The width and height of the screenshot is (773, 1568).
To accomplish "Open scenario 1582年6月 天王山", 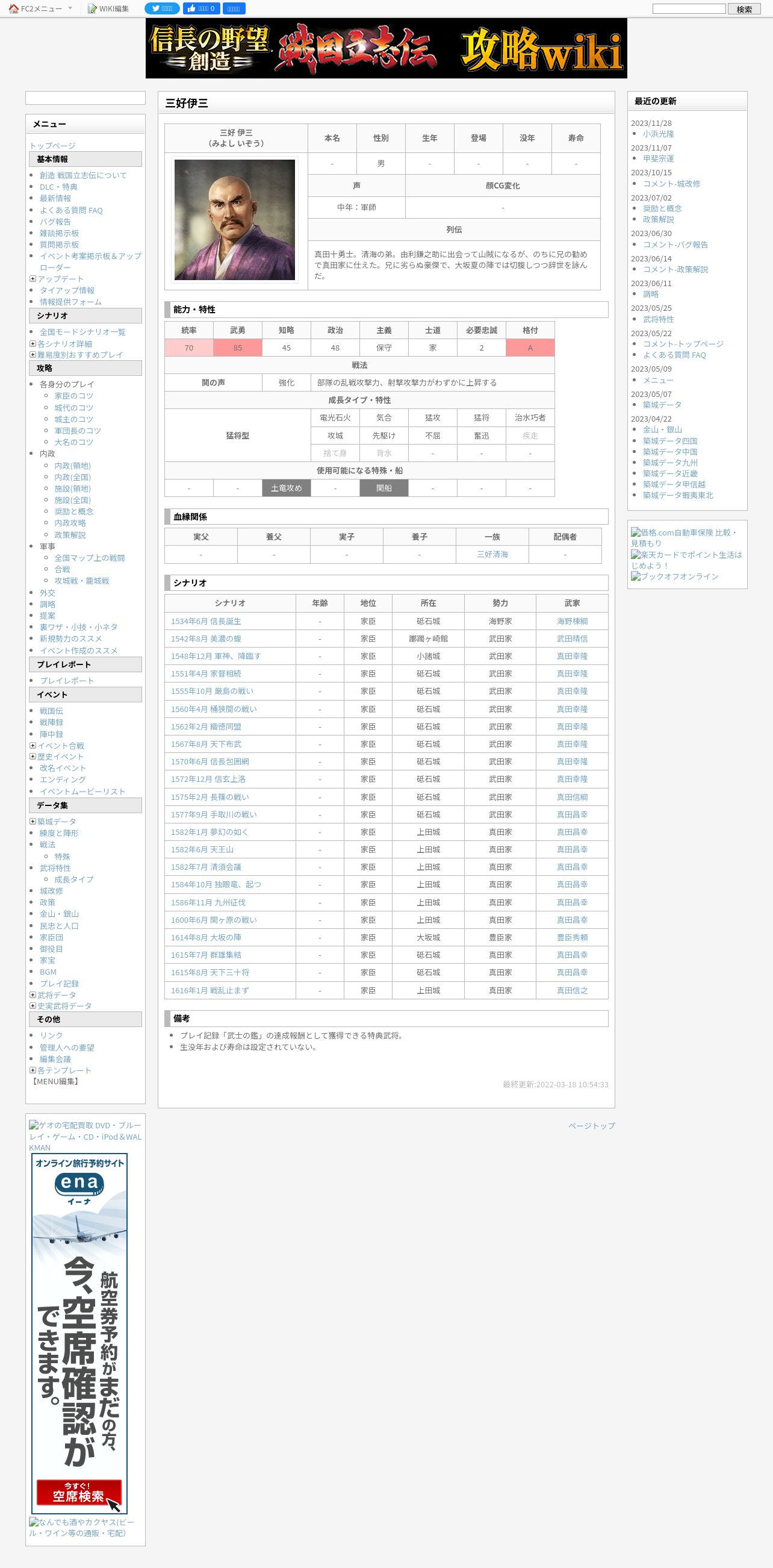I will [202, 850].
